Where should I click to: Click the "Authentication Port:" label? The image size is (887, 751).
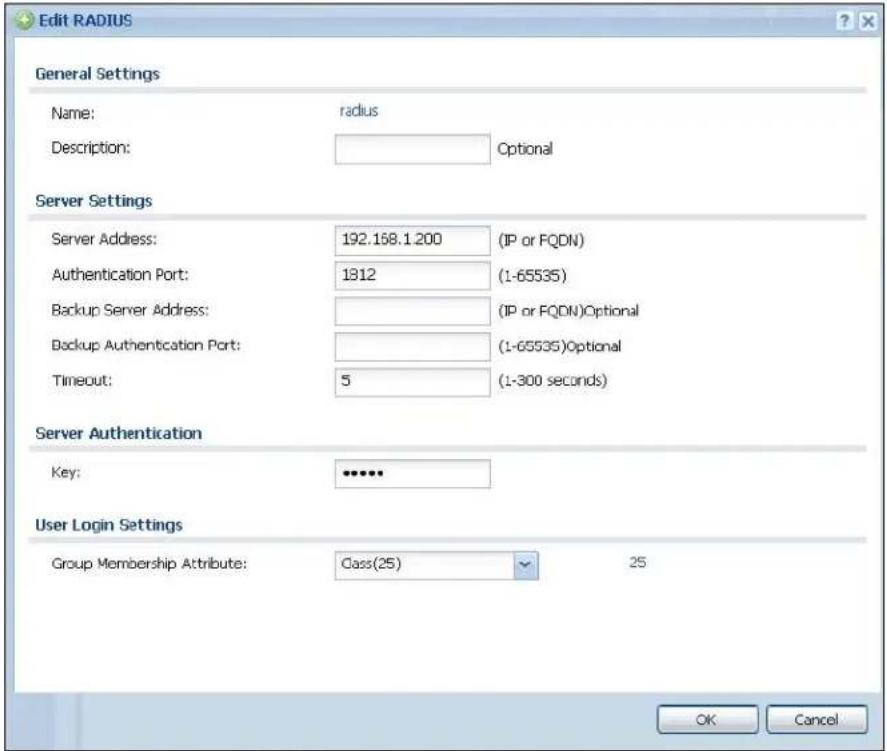(120, 275)
